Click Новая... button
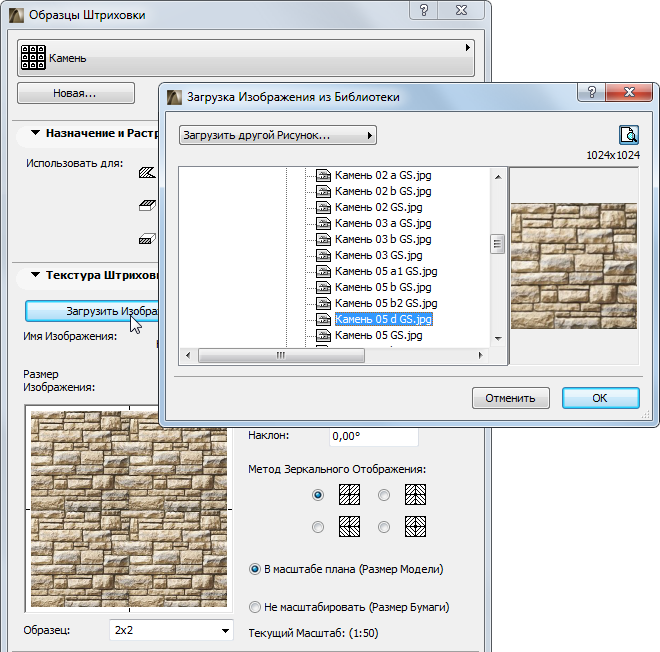This screenshot has height=652, width=660. point(76,93)
